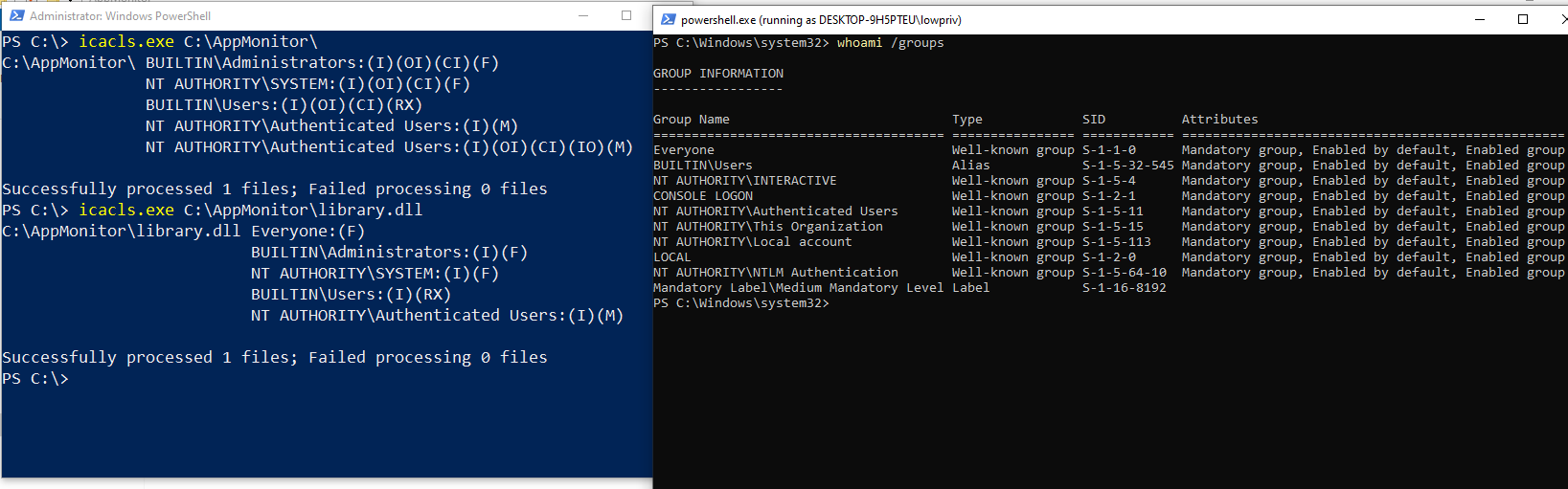Click the 'Alias' type value

tap(971, 166)
